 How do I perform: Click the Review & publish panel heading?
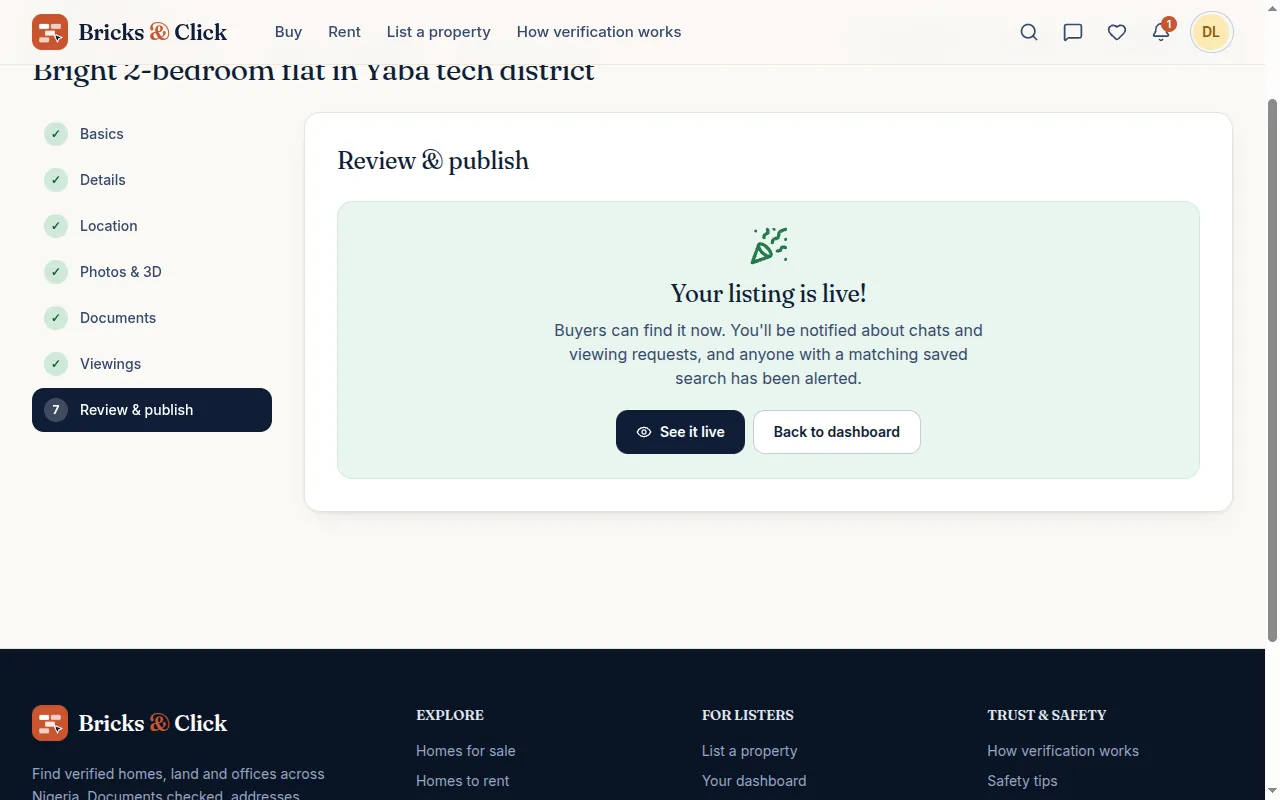433,161
